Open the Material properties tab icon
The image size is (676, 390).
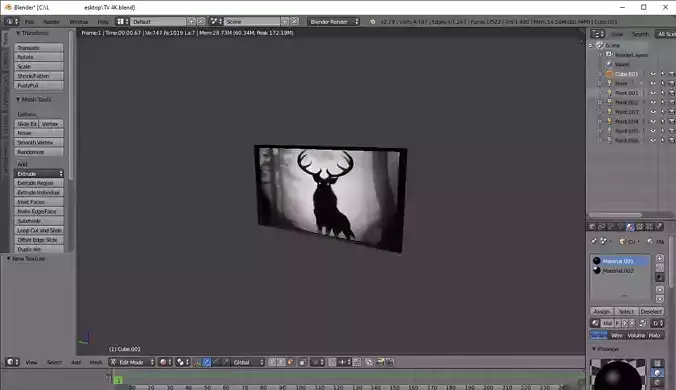pyautogui.click(x=630, y=227)
